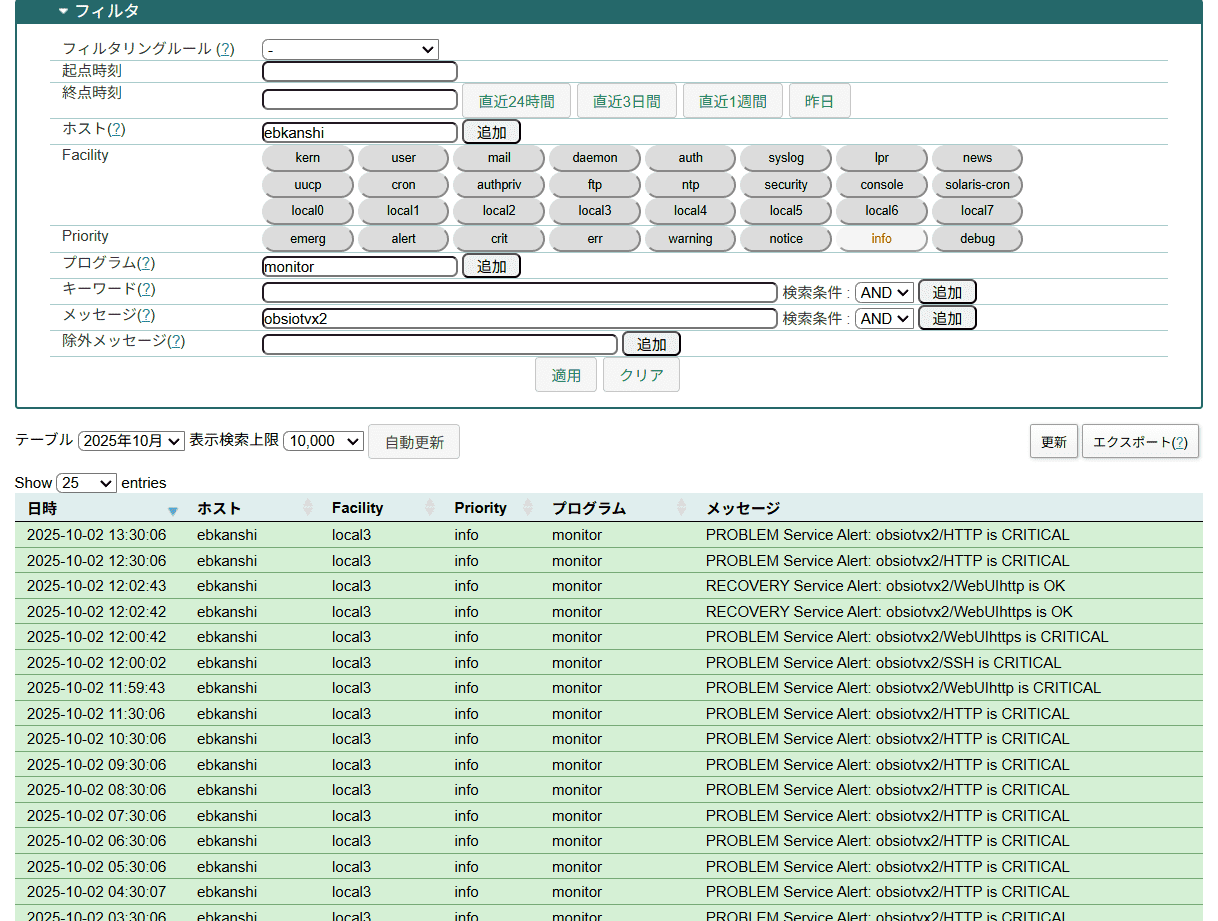Image resolution: width=1218 pixels, height=921 pixels.
Task: Toggle the daemon facility filter
Action: pyautogui.click(x=594, y=158)
